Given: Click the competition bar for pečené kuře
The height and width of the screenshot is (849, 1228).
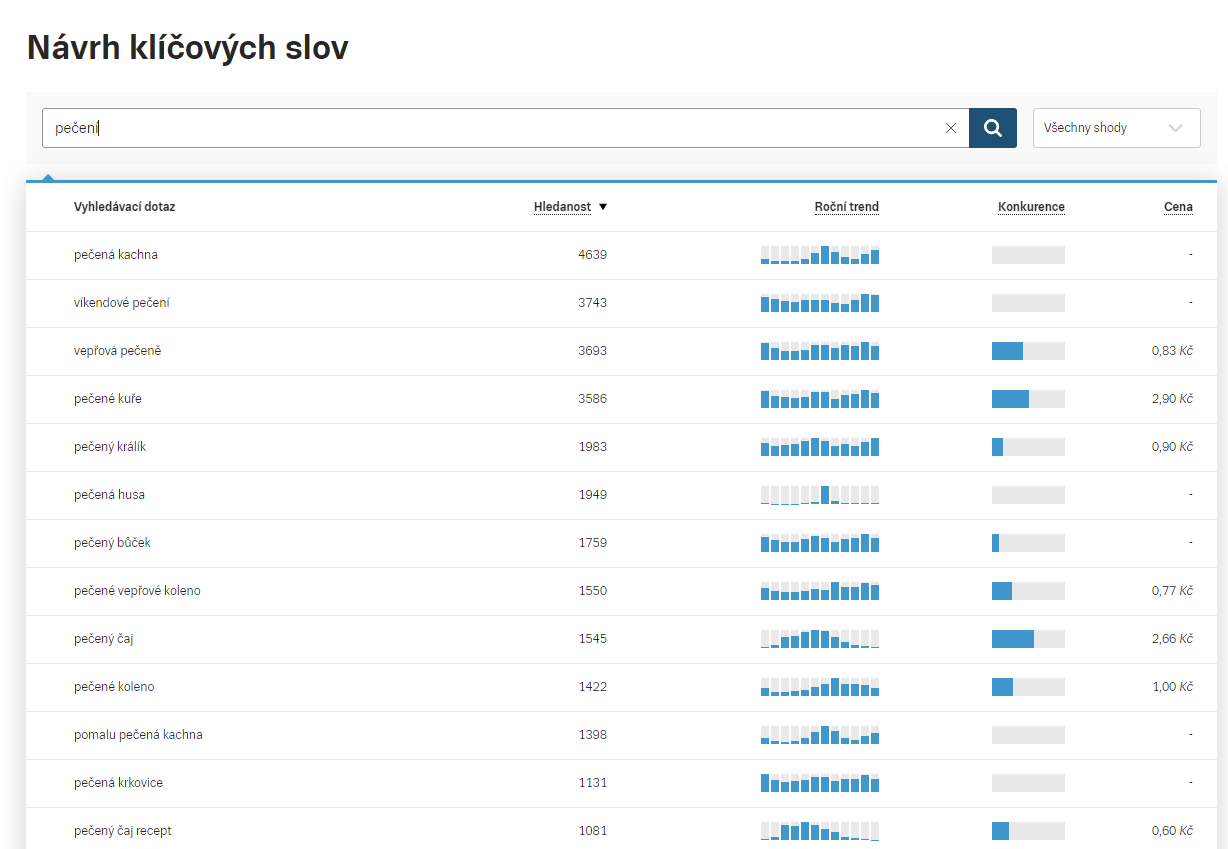Looking at the screenshot, I should [1028, 399].
